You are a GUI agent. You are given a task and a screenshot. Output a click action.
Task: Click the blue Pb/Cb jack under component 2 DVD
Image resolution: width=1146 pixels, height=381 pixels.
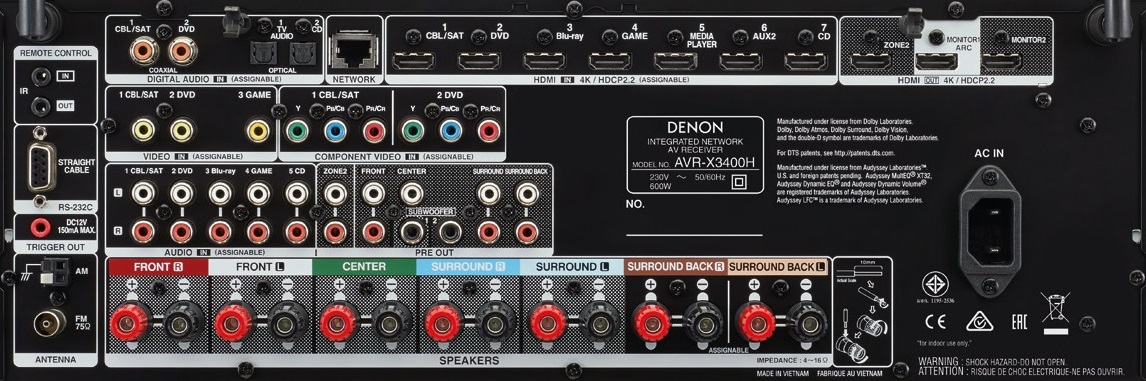coord(450,132)
